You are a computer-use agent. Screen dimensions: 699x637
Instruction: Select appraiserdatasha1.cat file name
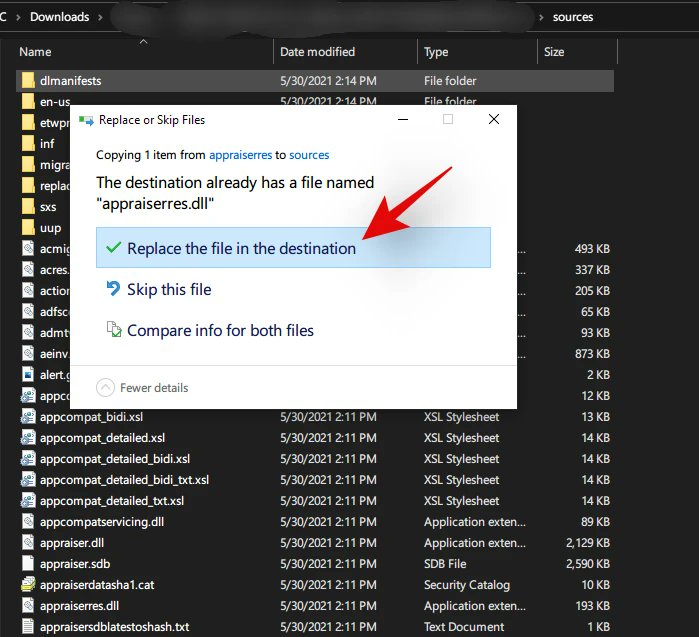pyautogui.click(x=97, y=584)
